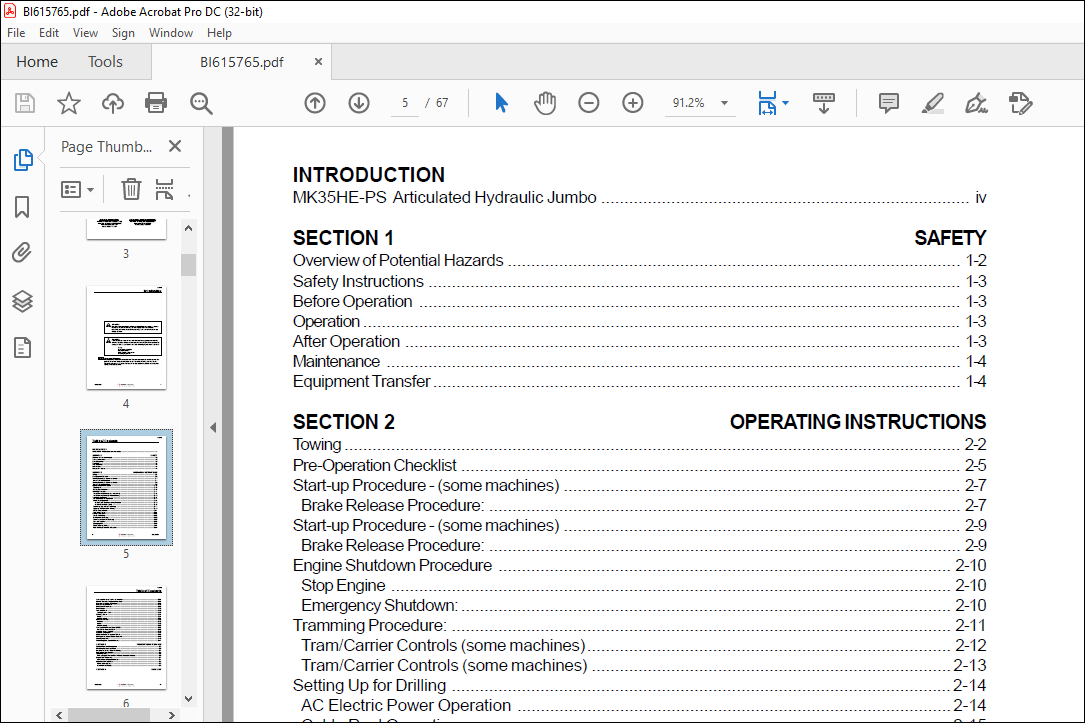Click the cloud upload share icon
The image size is (1085, 723).
click(113, 103)
